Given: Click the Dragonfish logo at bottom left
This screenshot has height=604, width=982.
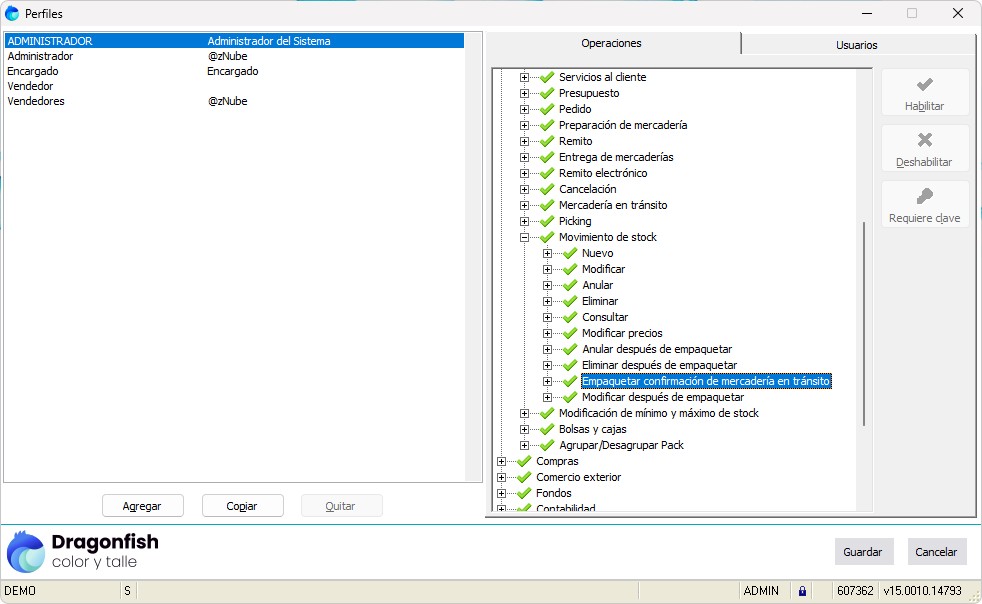Looking at the screenshot, I should pyautogui.click(x=27, y=551).
